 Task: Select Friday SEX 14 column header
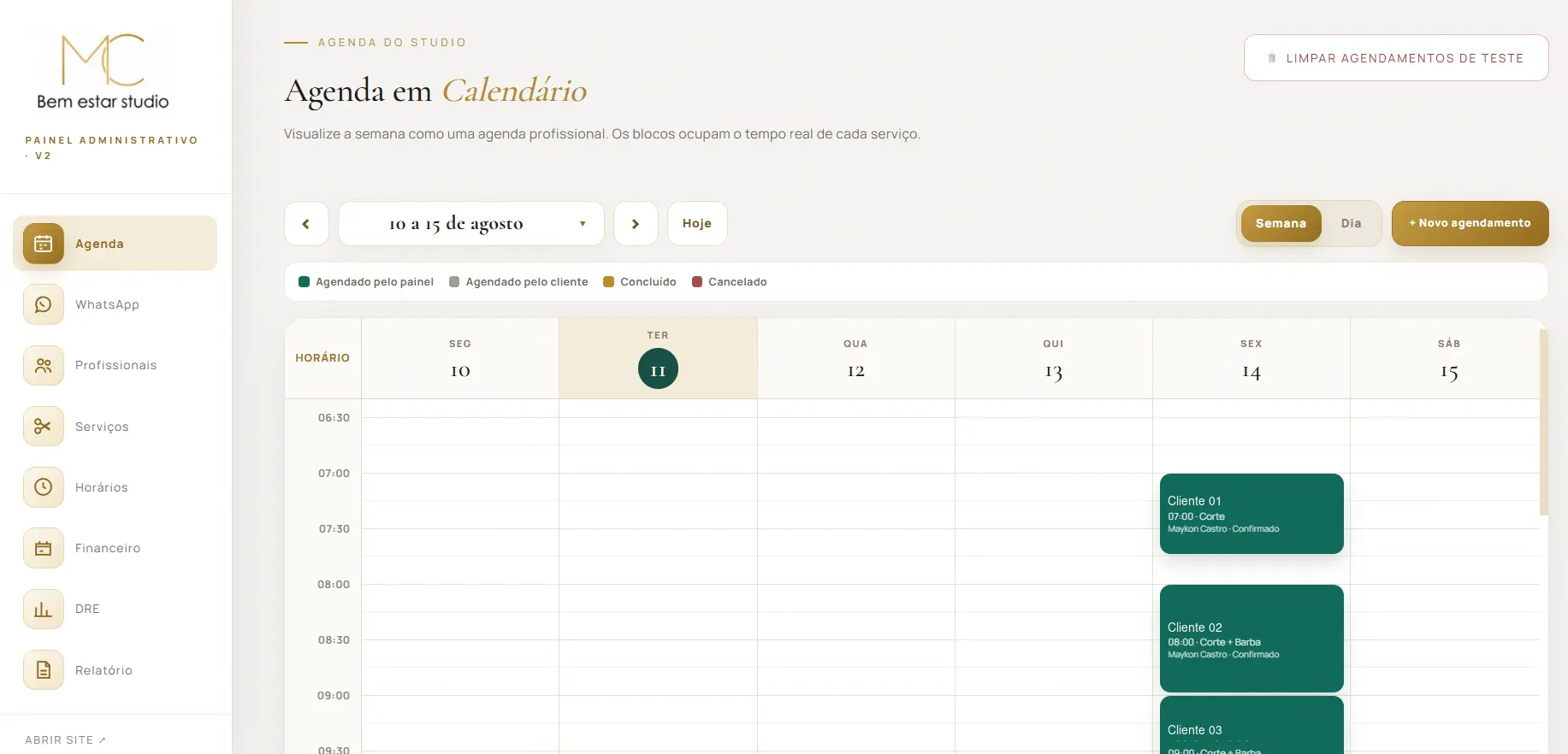click(1251, 359)
